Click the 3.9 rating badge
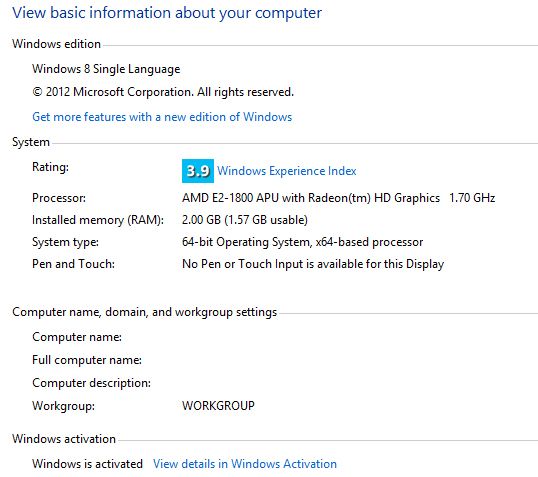538x477 pixels. 198,171
